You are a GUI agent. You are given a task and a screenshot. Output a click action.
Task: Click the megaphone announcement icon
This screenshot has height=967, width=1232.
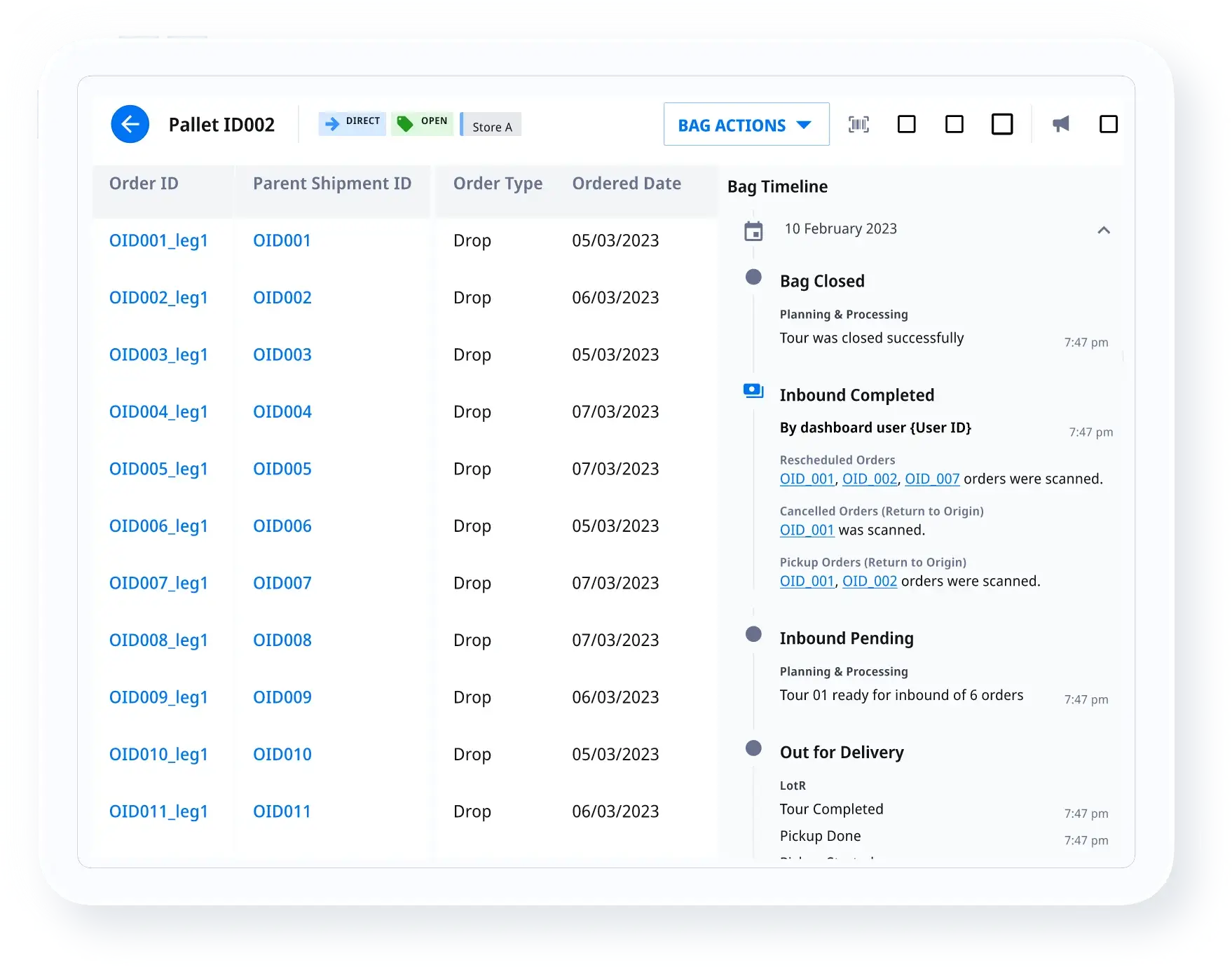(x=1061, y=124)
